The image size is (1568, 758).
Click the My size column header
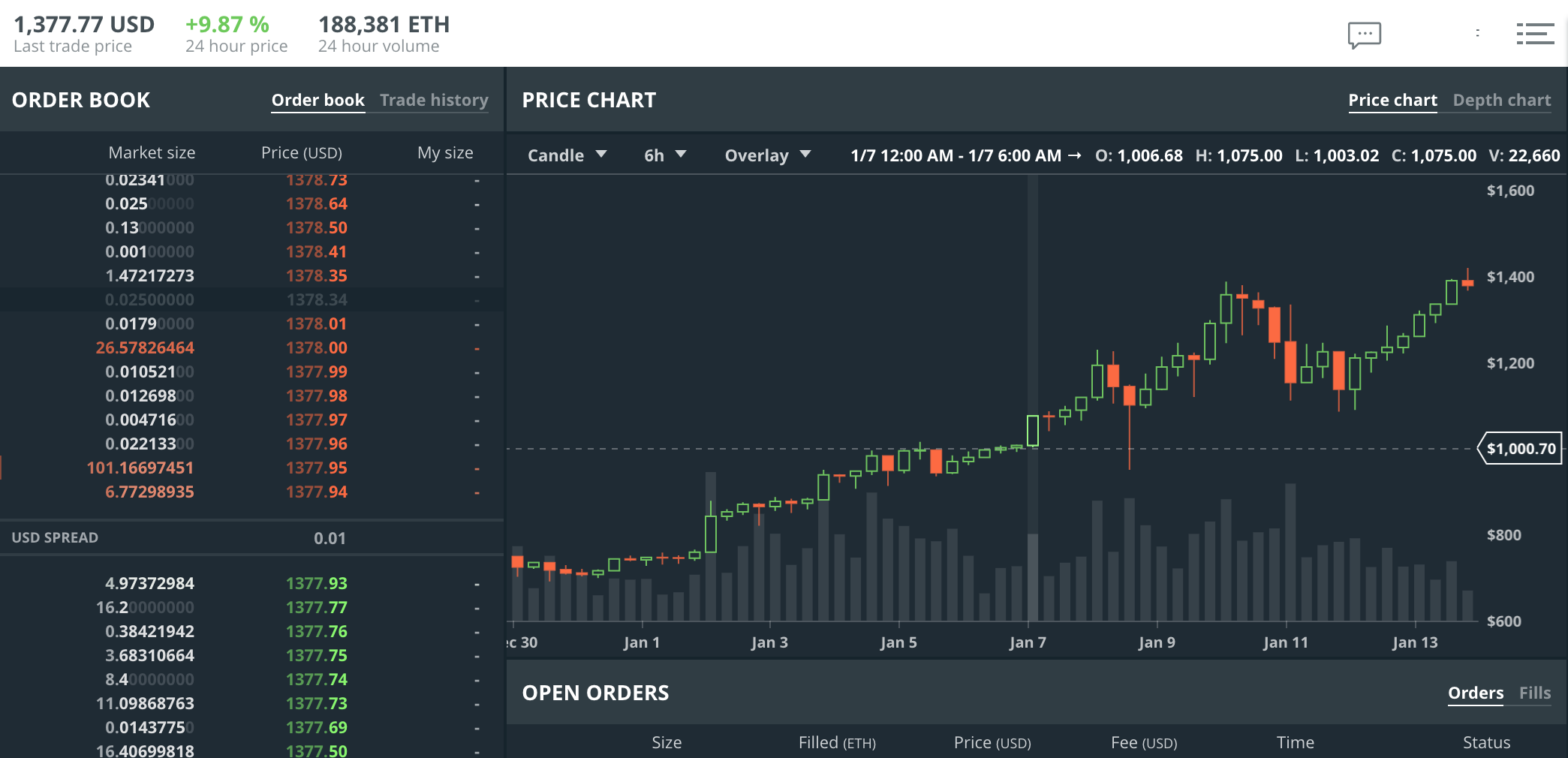[x=445, y=152]
